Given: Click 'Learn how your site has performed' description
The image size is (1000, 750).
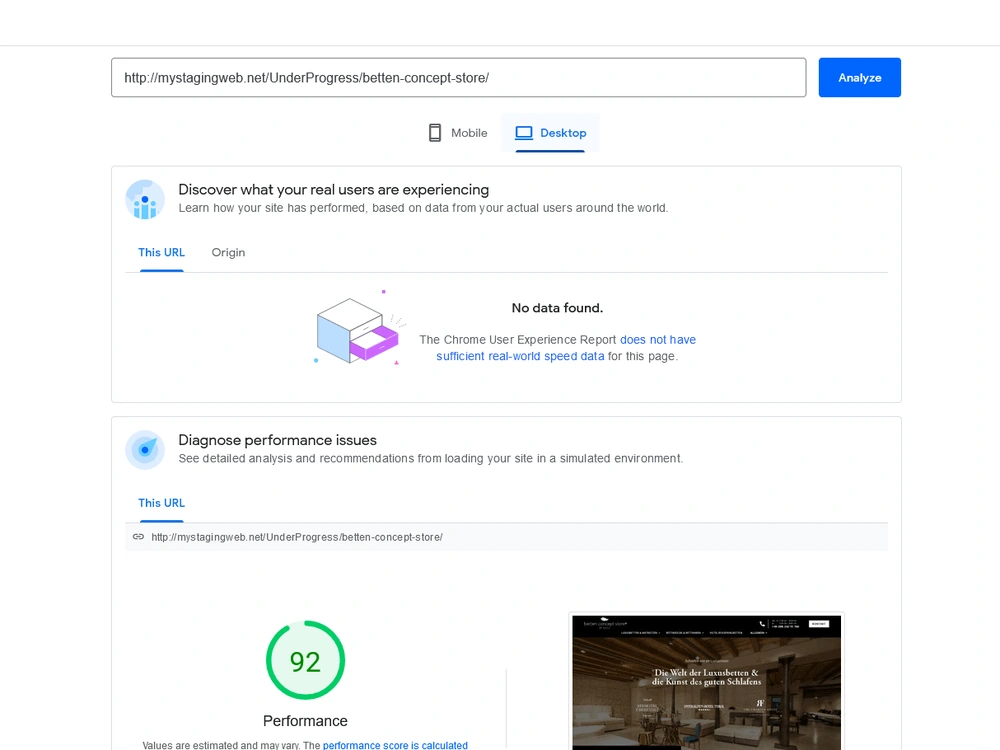Looking at the screenshot, I should (423, 208).
